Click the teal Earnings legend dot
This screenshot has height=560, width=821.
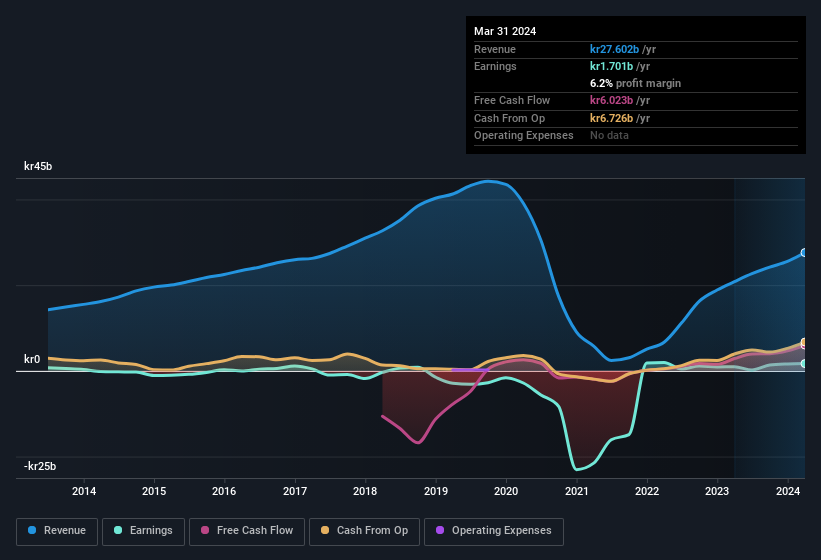tap(119, 531)
